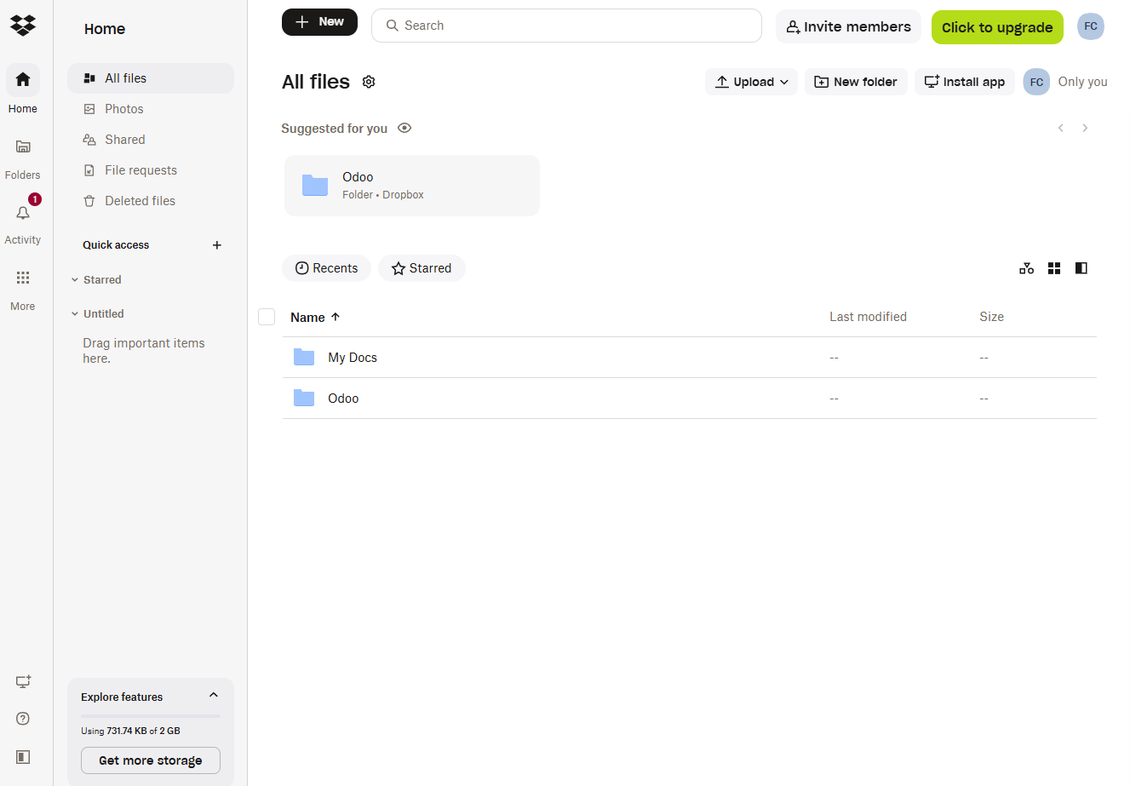
Task: Open the More apps grid icon
Action: click(x=23, y=277)
